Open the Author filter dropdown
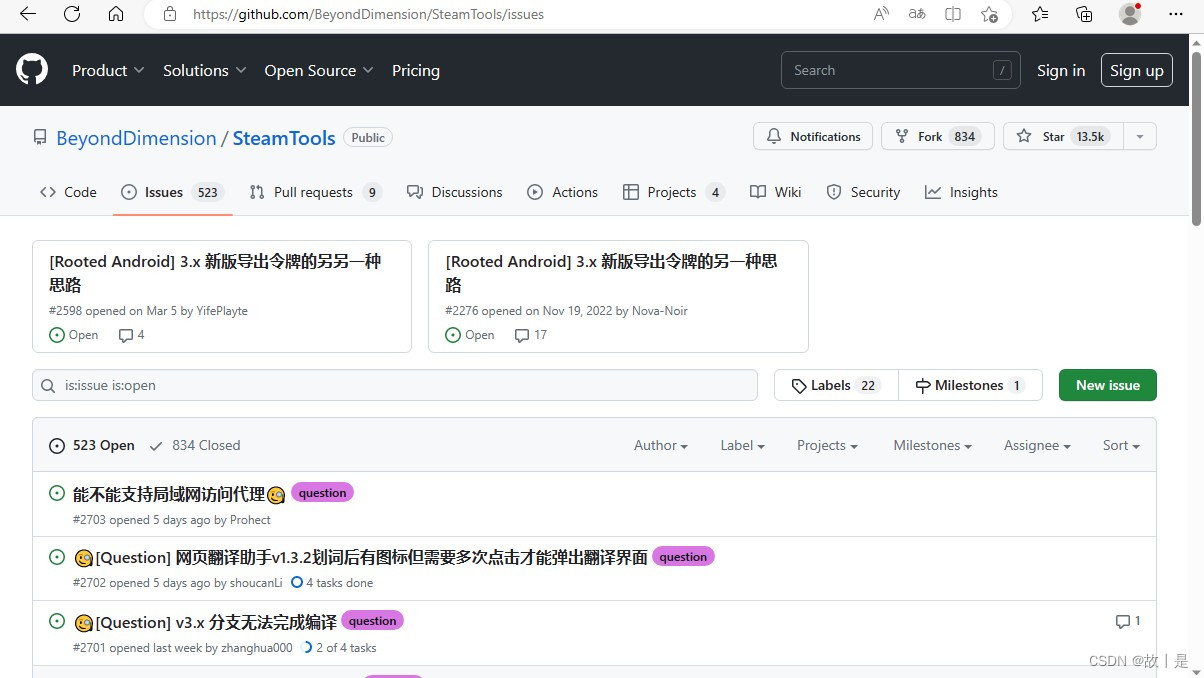The image size is (1204, 678). coord(661,445)
